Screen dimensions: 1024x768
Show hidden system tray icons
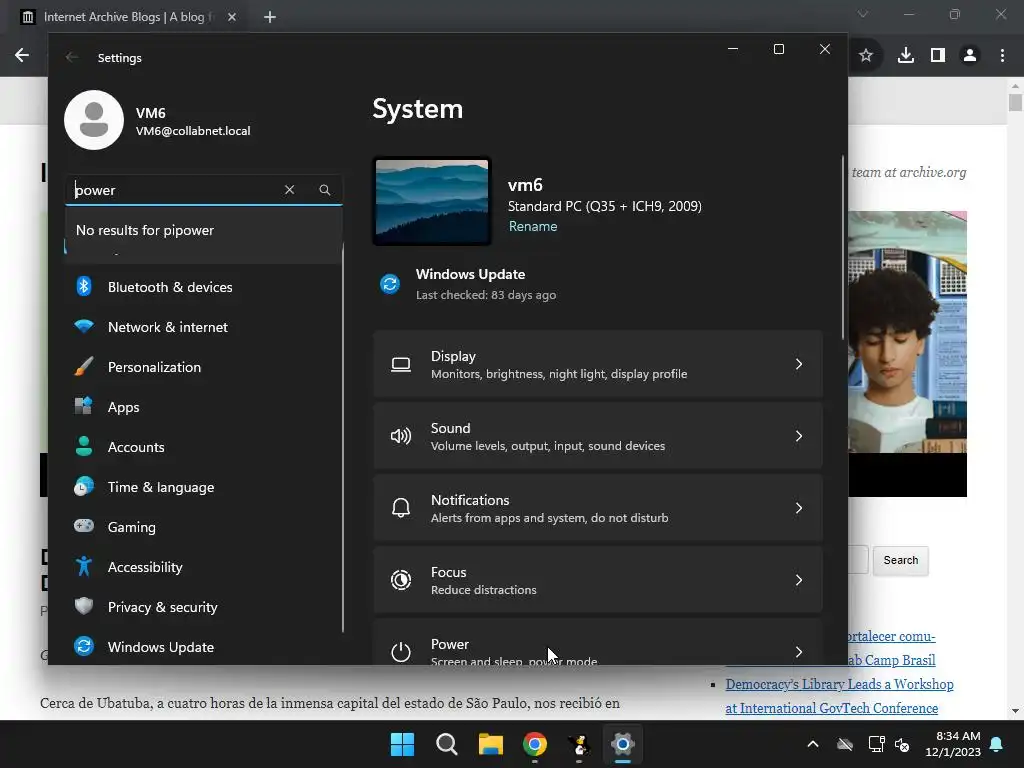[812, 744]
